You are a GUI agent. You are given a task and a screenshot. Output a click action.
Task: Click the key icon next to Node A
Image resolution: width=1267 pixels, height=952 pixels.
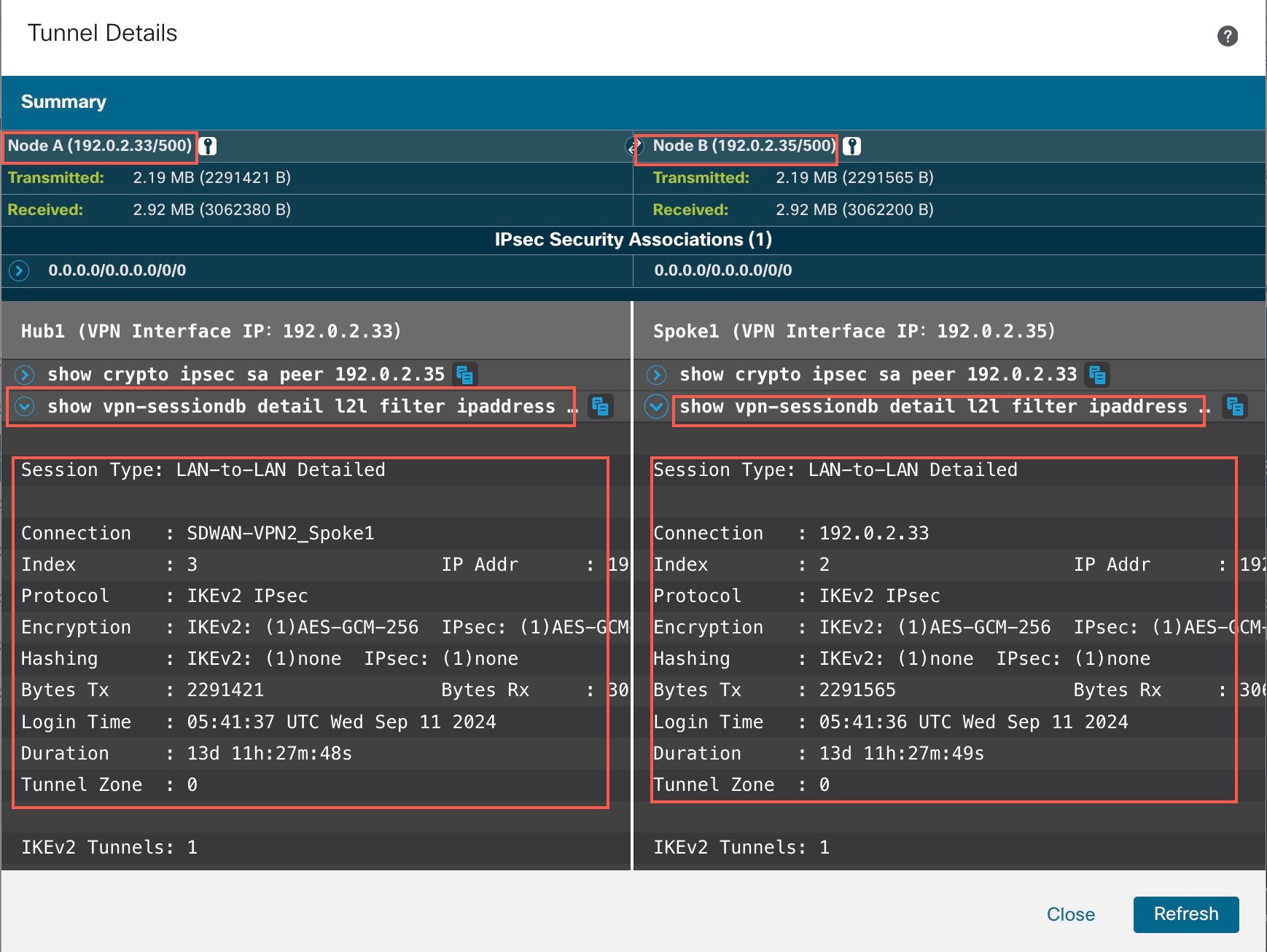coord(208,146)
